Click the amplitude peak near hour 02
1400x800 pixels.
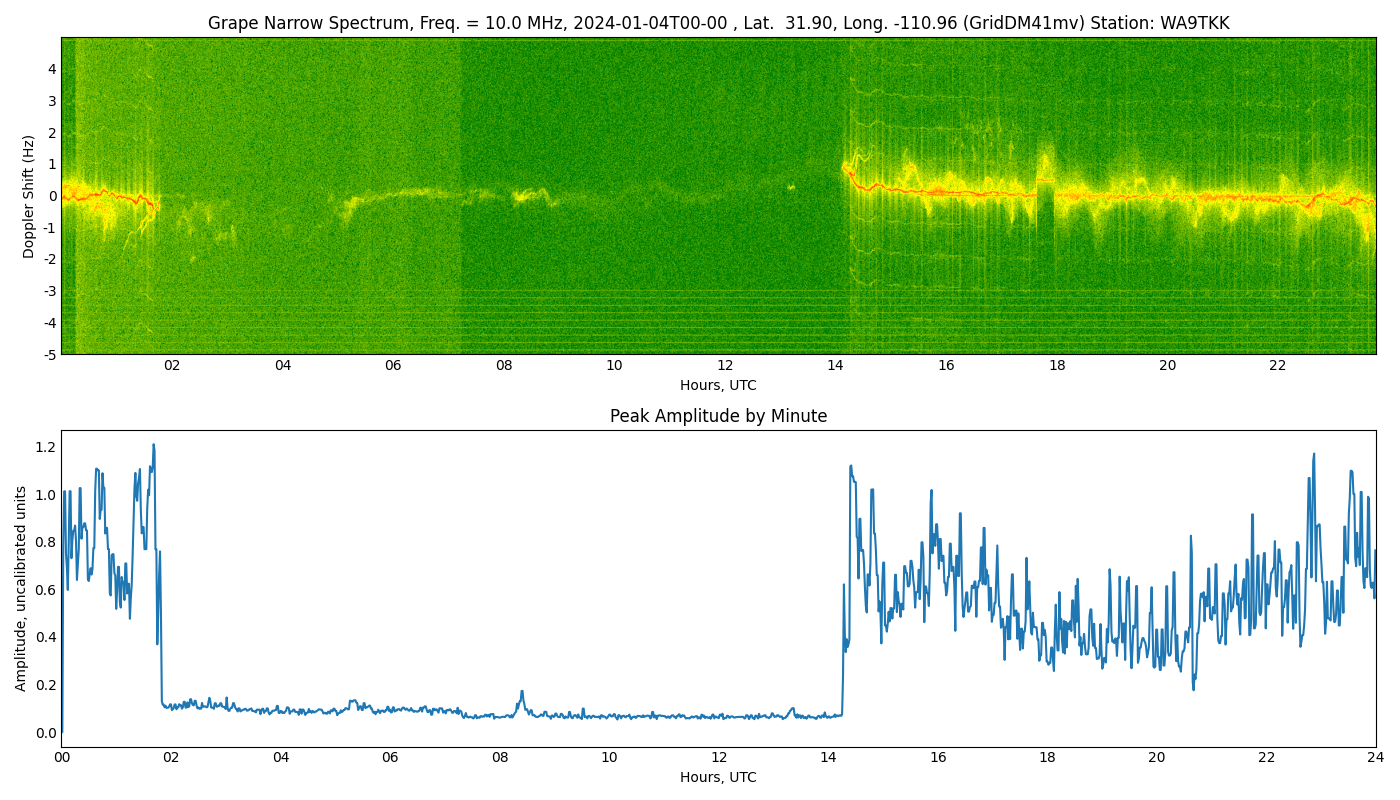pos(153,446)
